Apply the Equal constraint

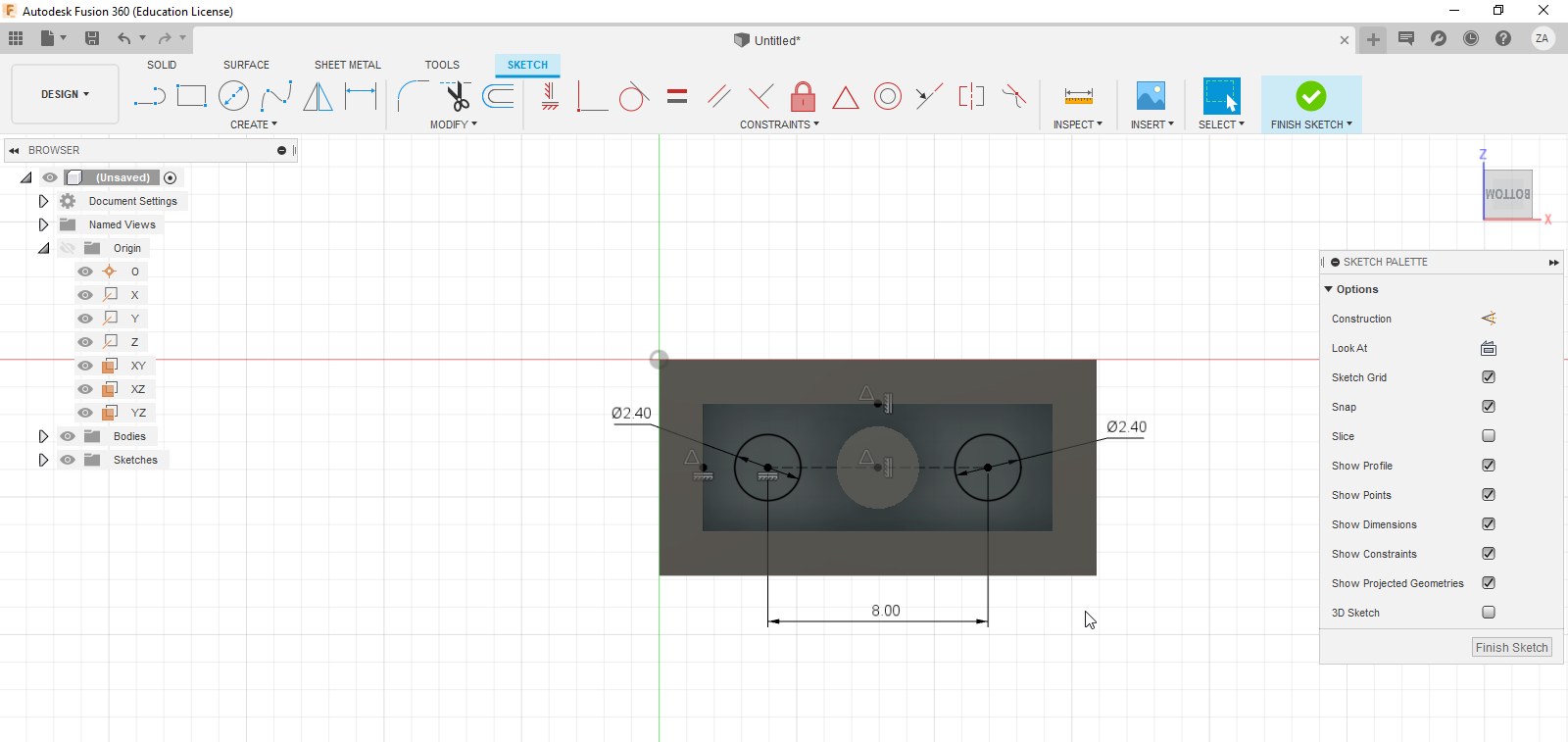[x=676, y=96]
